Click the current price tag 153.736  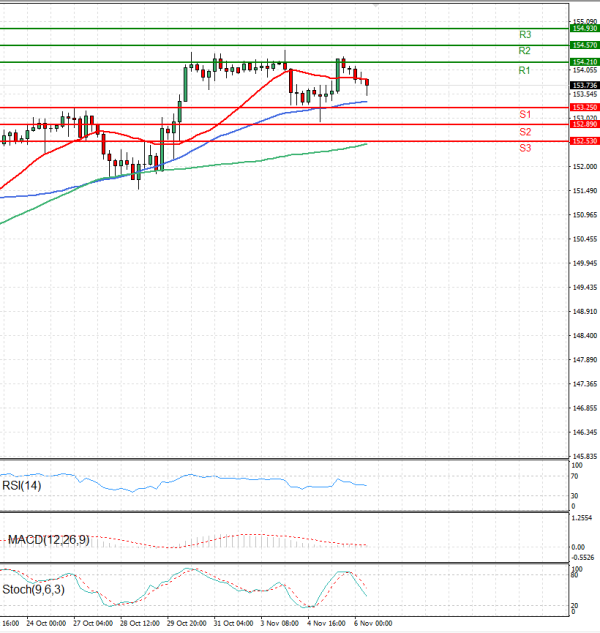coord(584,85)
